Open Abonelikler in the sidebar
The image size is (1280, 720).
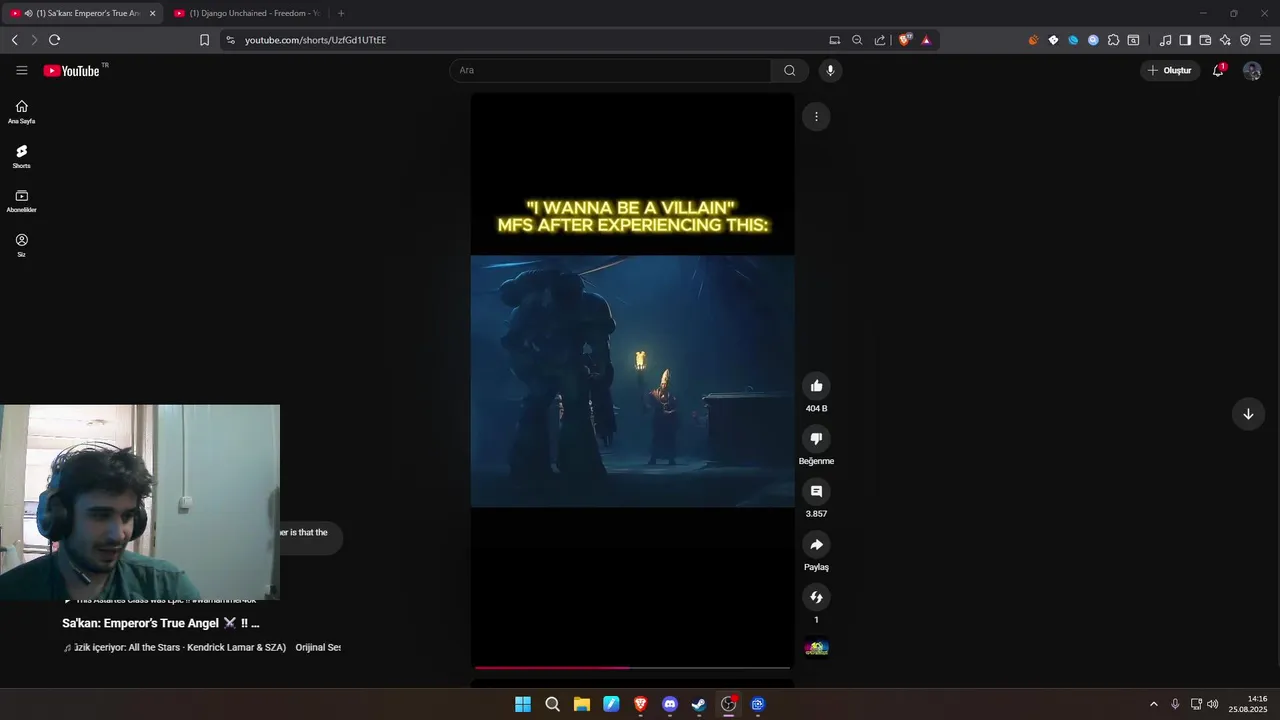click(22, 201)
